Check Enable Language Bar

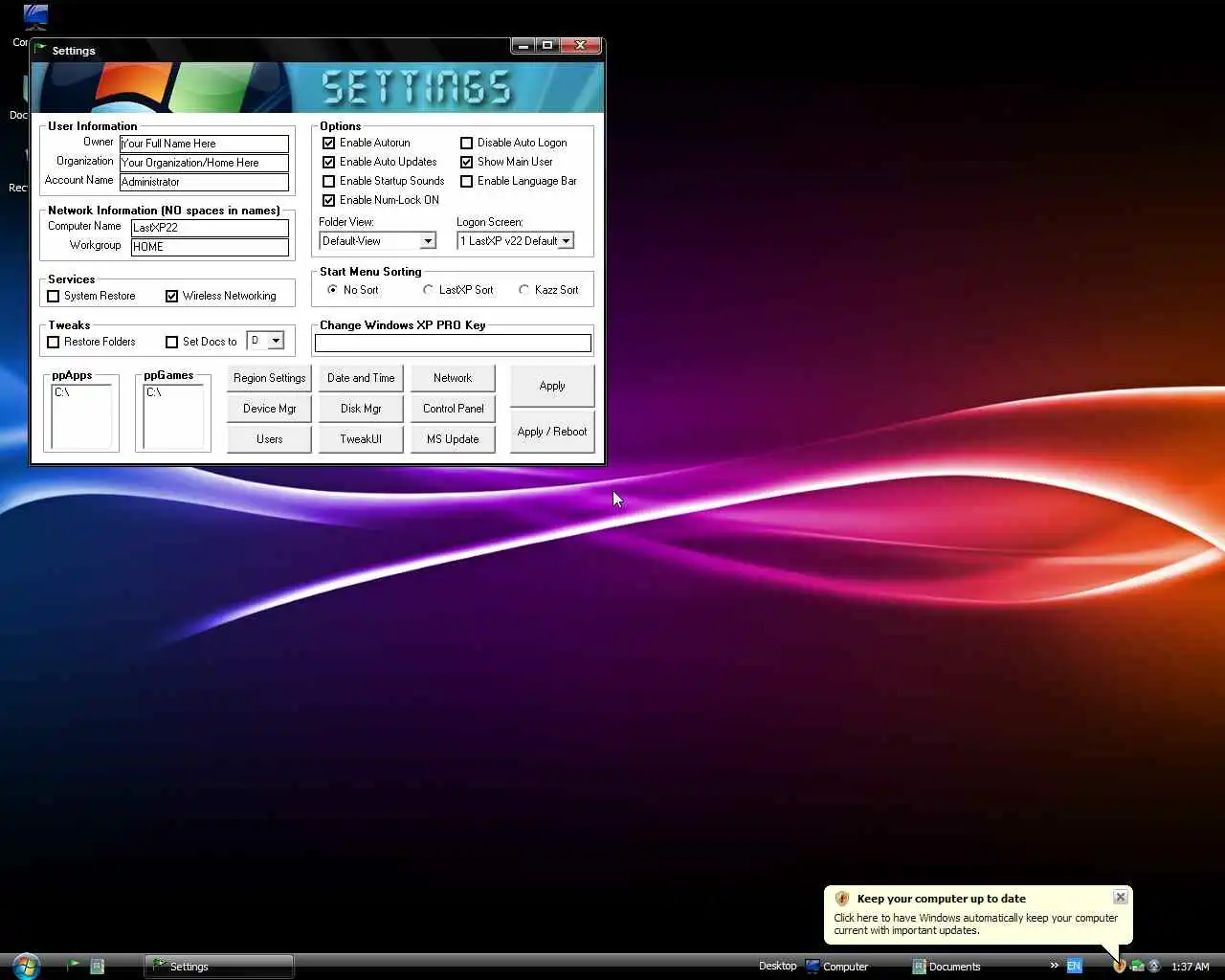[466, 181]
